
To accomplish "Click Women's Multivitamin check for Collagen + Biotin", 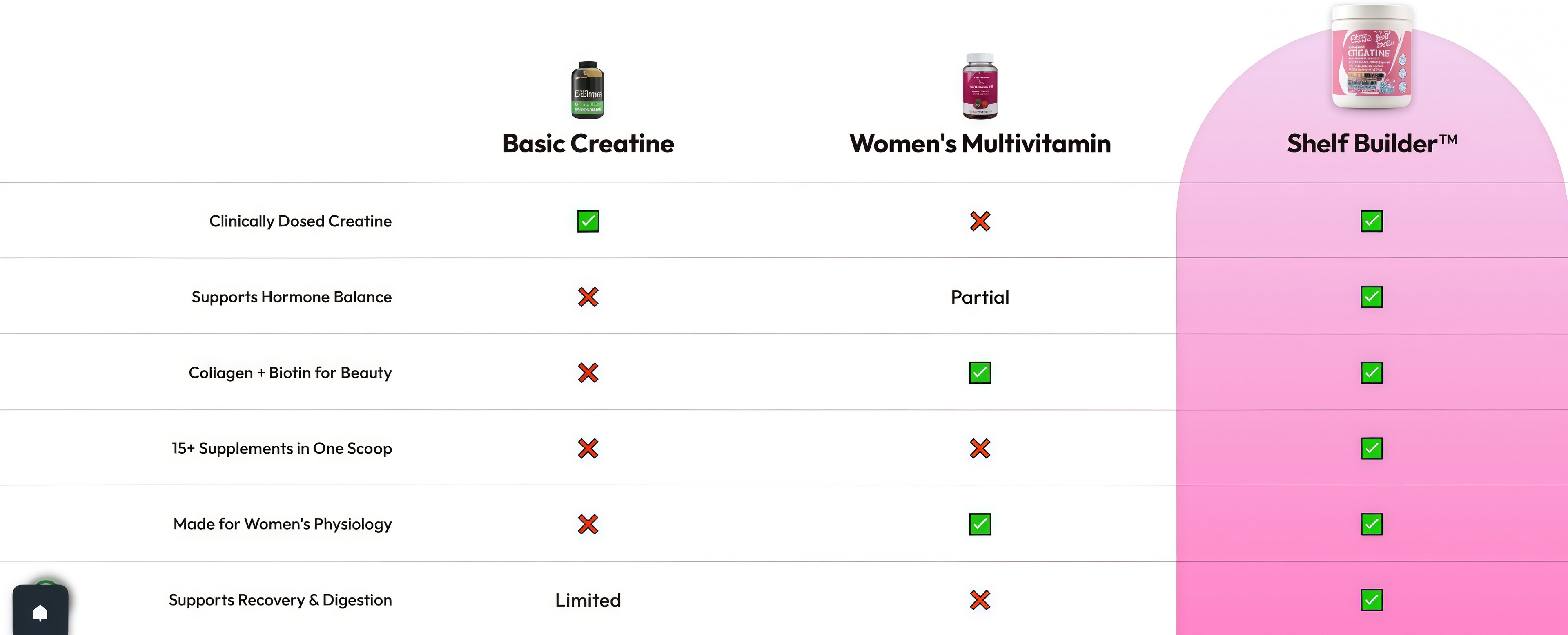I will click(980, 372).
